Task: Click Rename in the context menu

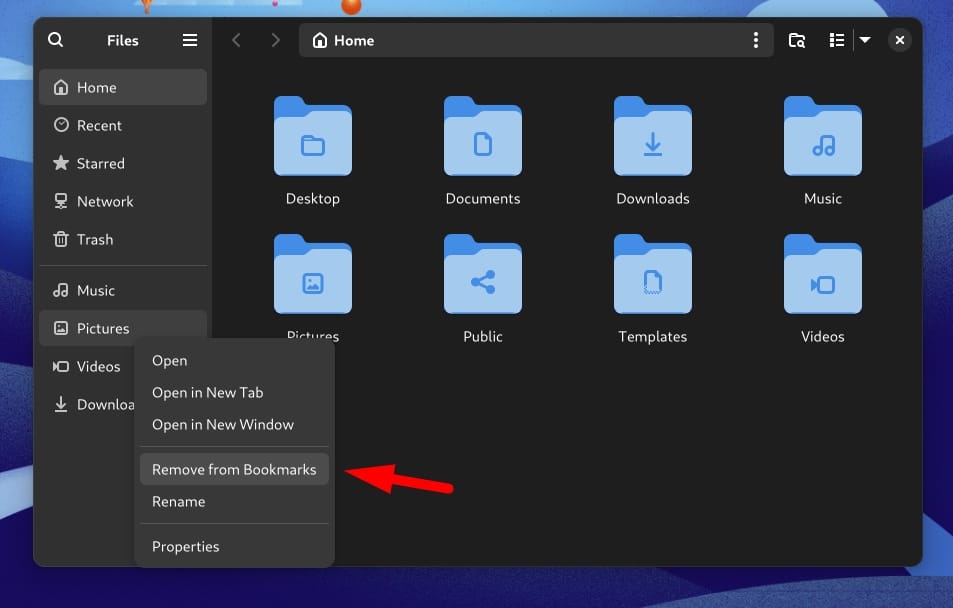Action: pyautogui.click(x=178, y=501)
